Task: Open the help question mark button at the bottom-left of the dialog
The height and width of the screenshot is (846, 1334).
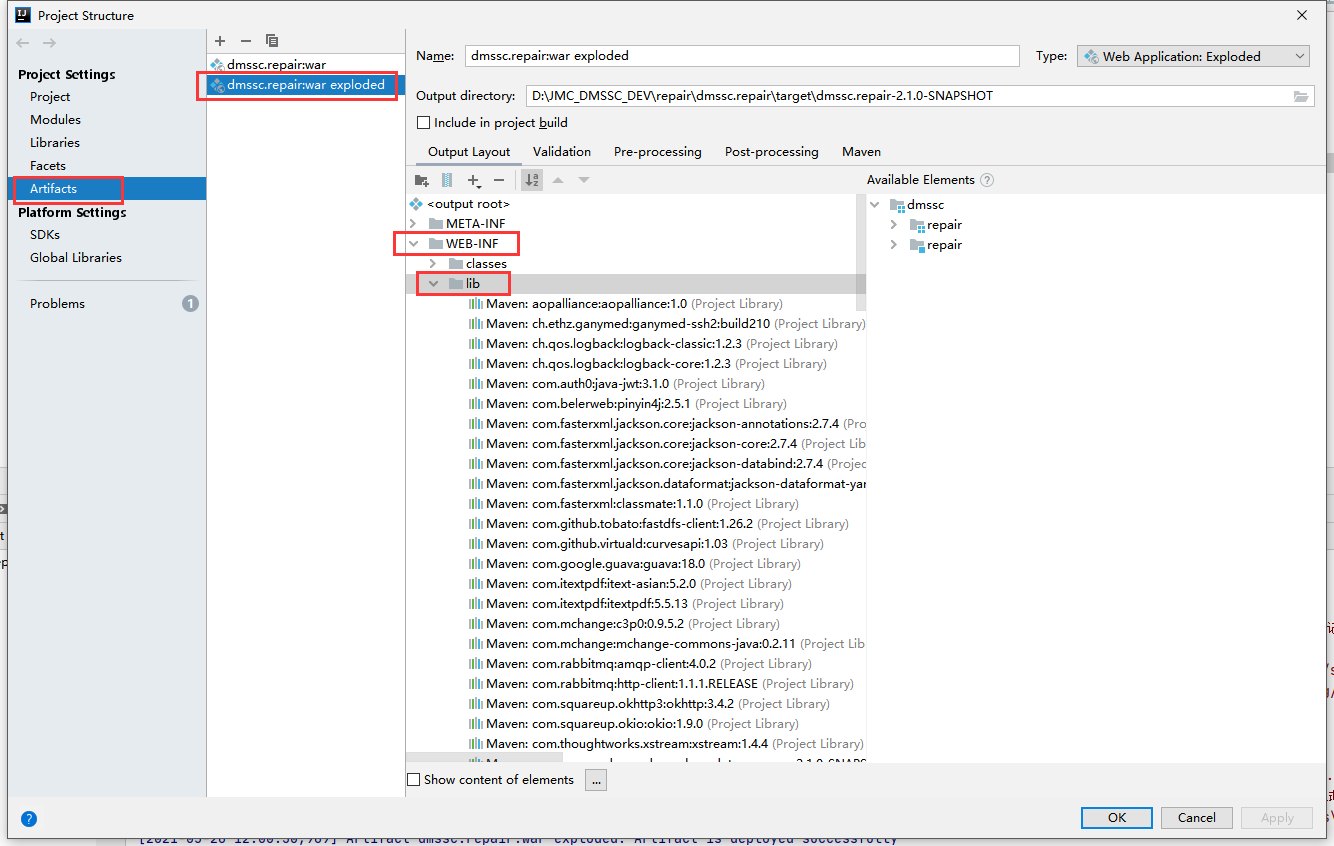Action: (x=29, y=818)
